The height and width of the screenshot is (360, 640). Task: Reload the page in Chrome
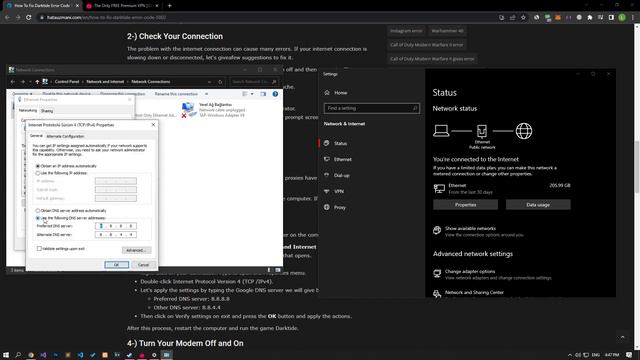[x=29, y=18]
